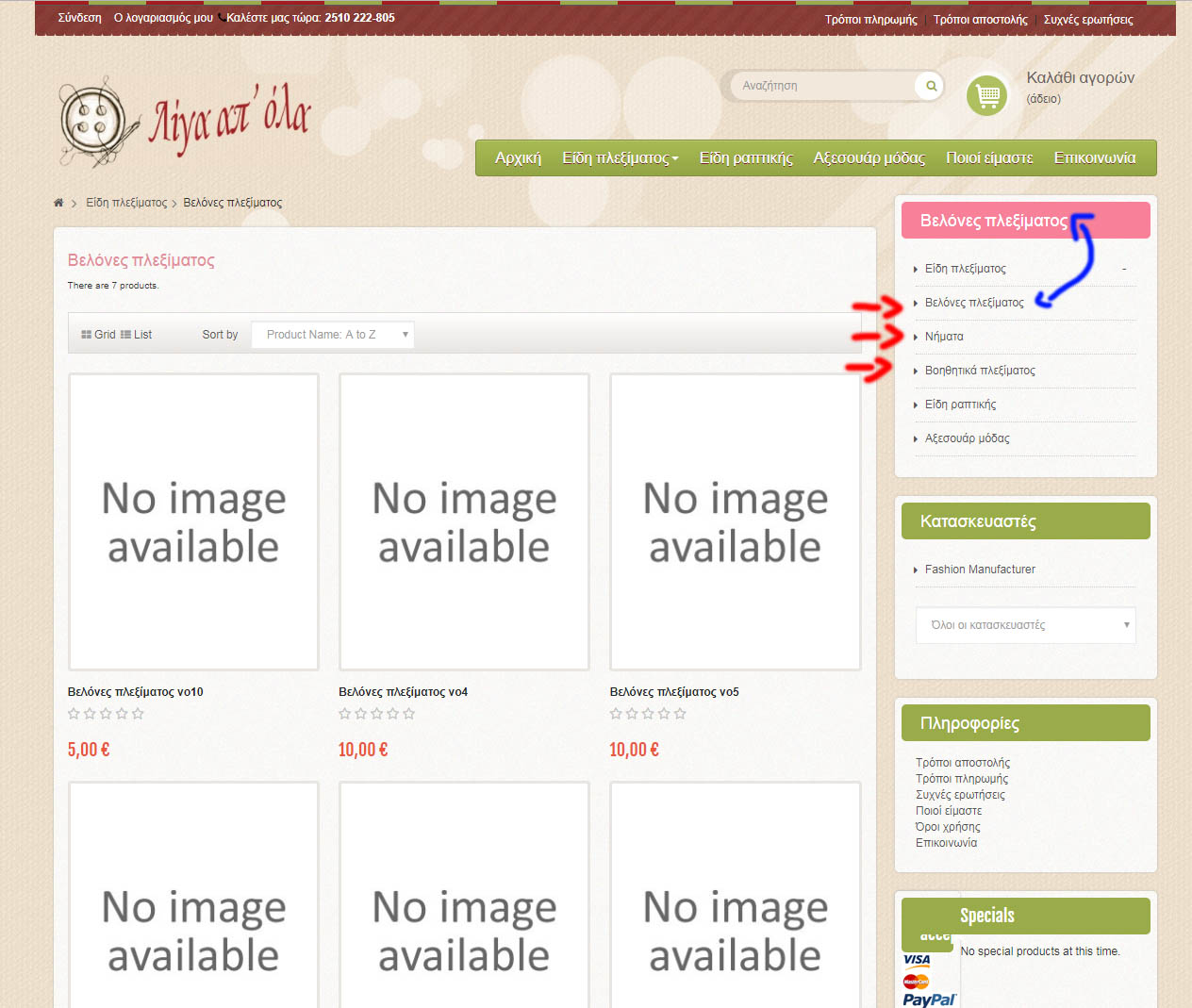This screenshot has width=1192, height=1008.
Task: Click rating stars for Βελόνες πλεξίματος νο4
Action: 376,714
